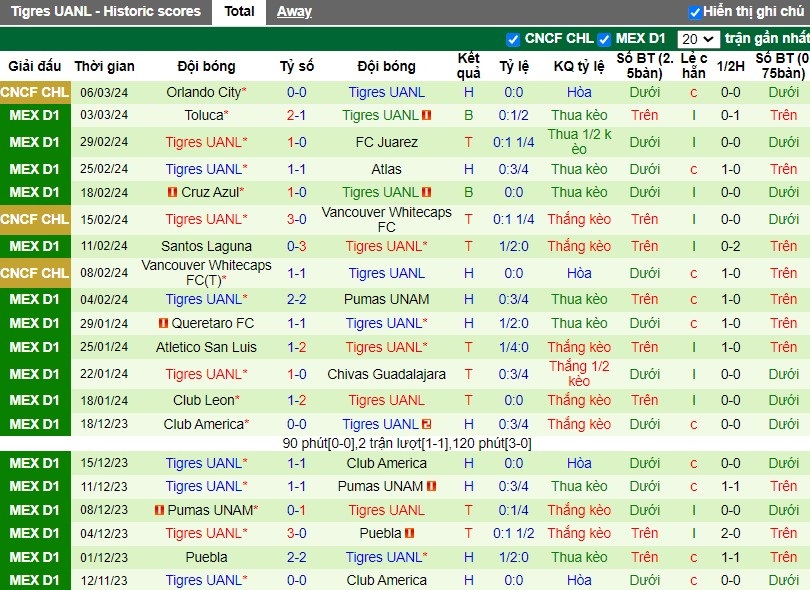Click CNCF CHL league label in 06/03/24 row

click(35, 92)
